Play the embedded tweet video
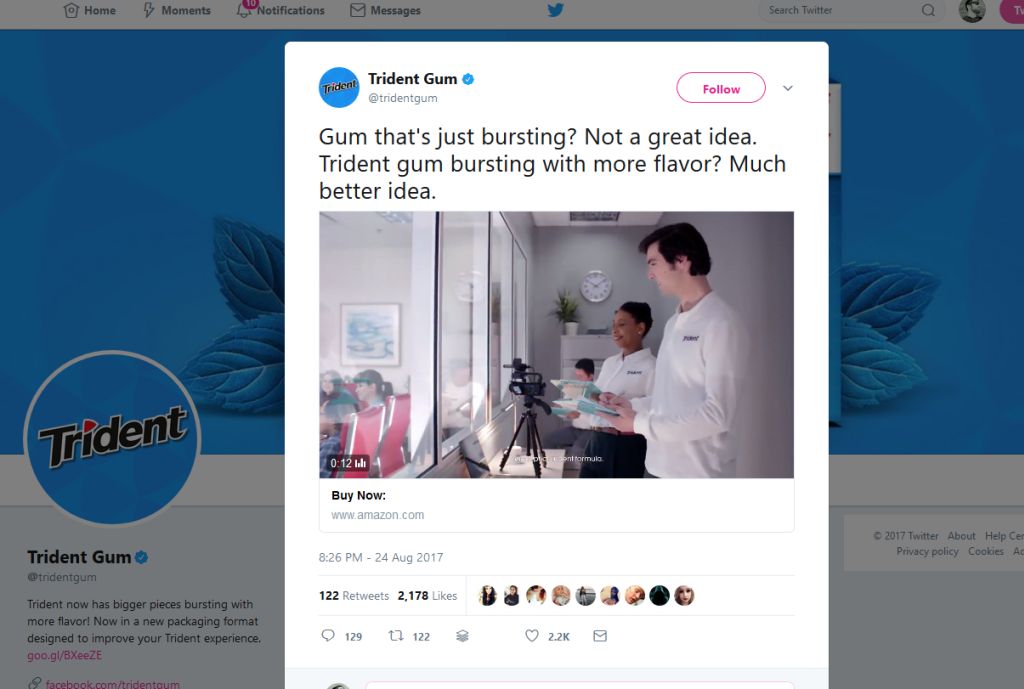 (556, 345)
